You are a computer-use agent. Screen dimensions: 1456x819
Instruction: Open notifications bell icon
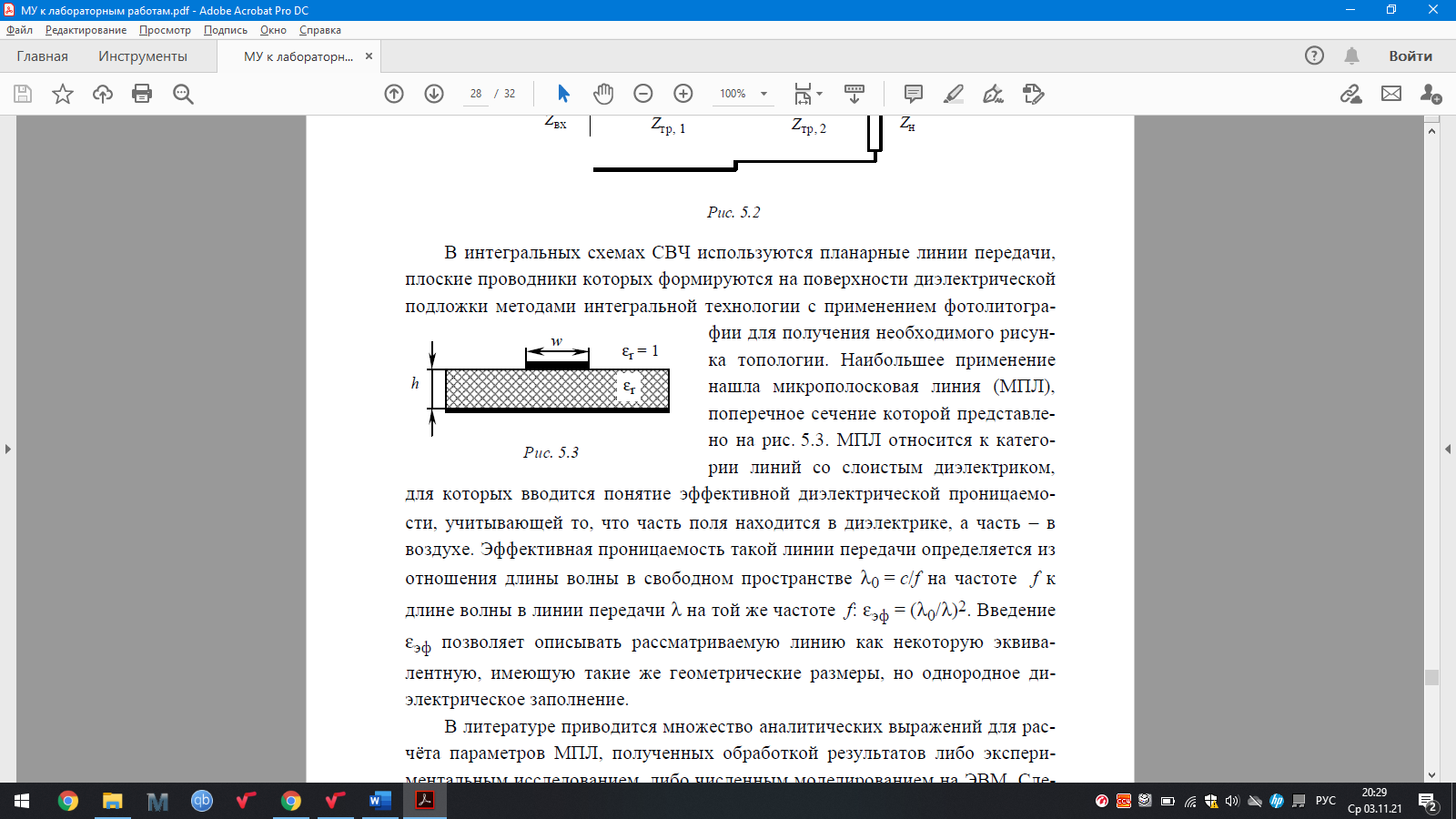tap(1352, 56)
